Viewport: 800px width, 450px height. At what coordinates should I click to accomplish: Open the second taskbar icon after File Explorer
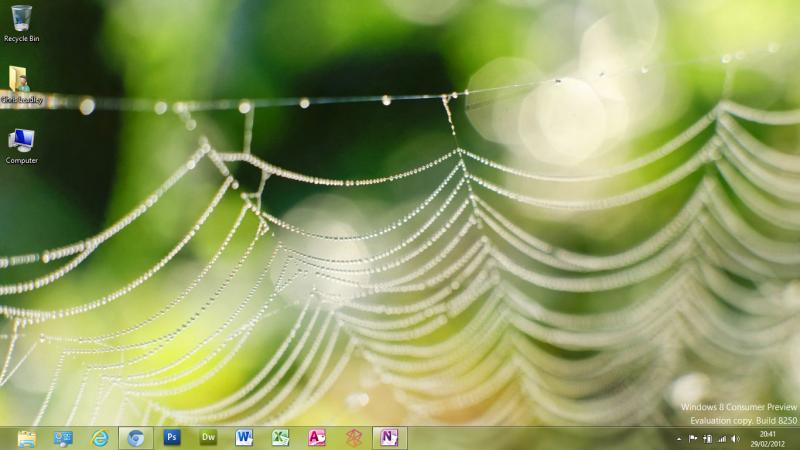[63, 438]
